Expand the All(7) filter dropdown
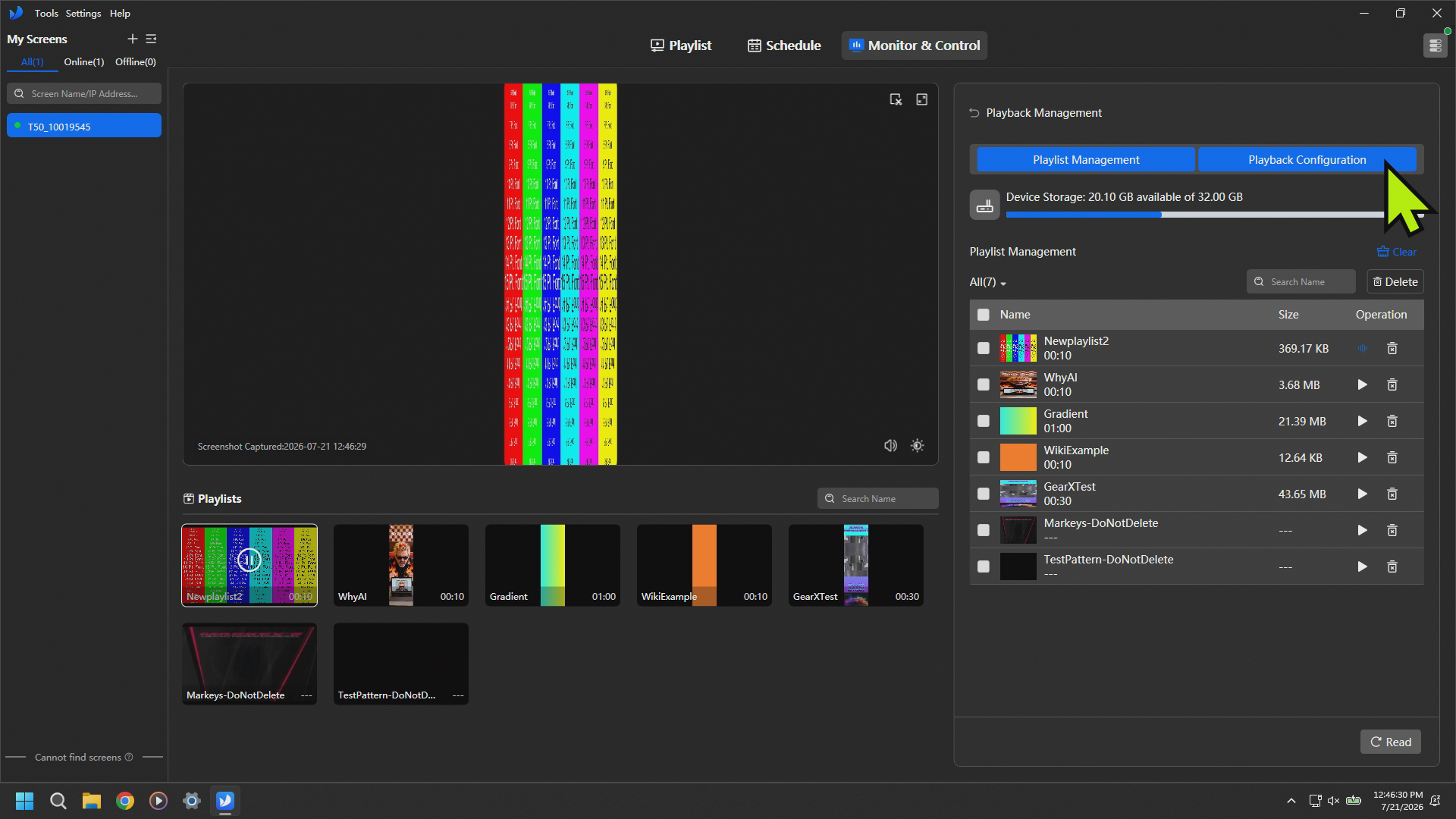The height and width of the screenshot is (819, 1456). tap(987, 282)
